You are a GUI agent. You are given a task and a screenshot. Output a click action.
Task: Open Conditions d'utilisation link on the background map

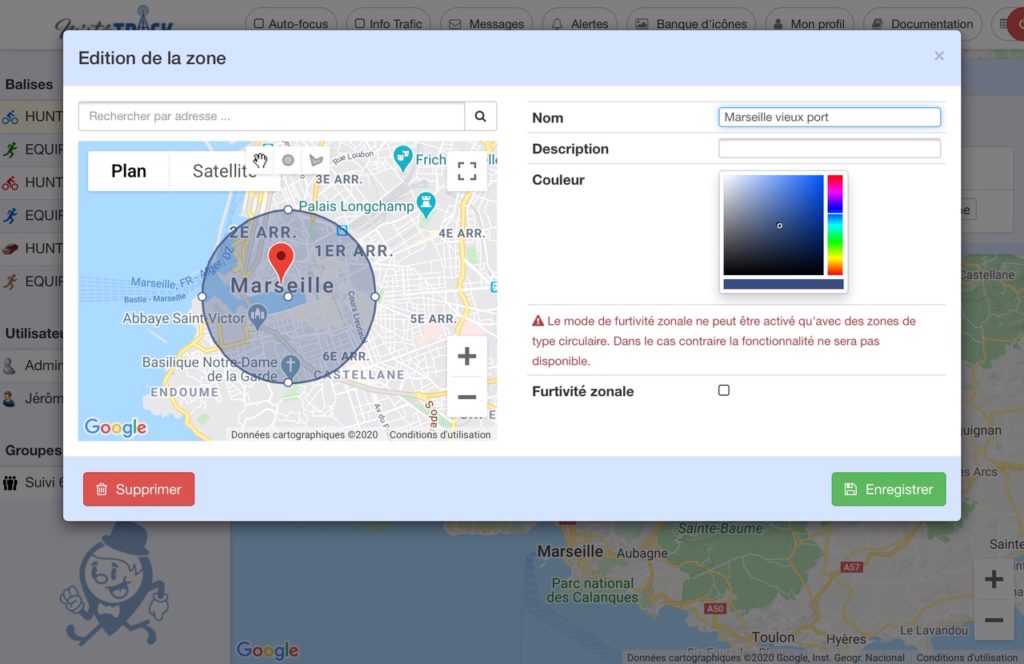(x=967, y=657)
